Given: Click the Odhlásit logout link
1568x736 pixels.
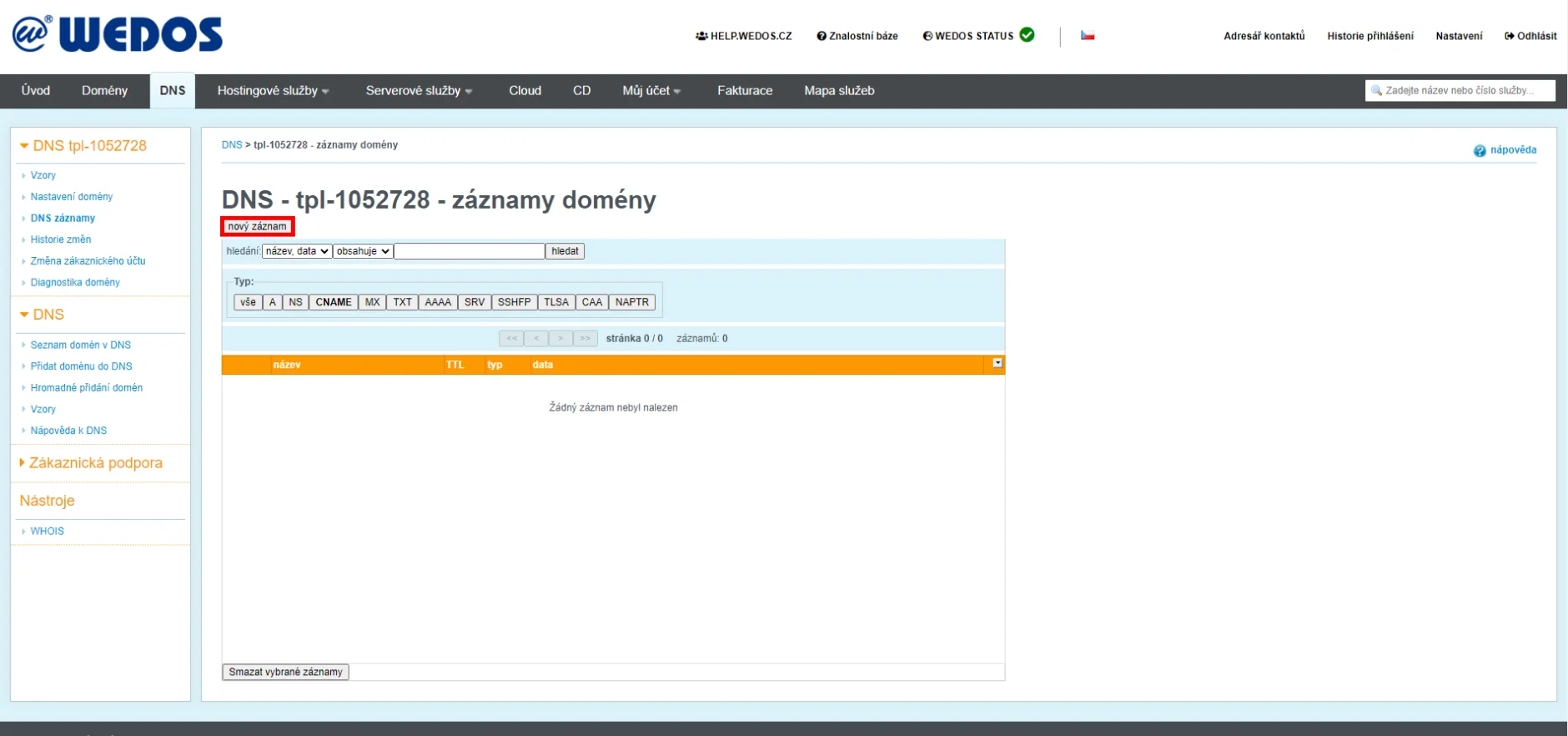Looking at the screenshot, I should pos(1530,36).
